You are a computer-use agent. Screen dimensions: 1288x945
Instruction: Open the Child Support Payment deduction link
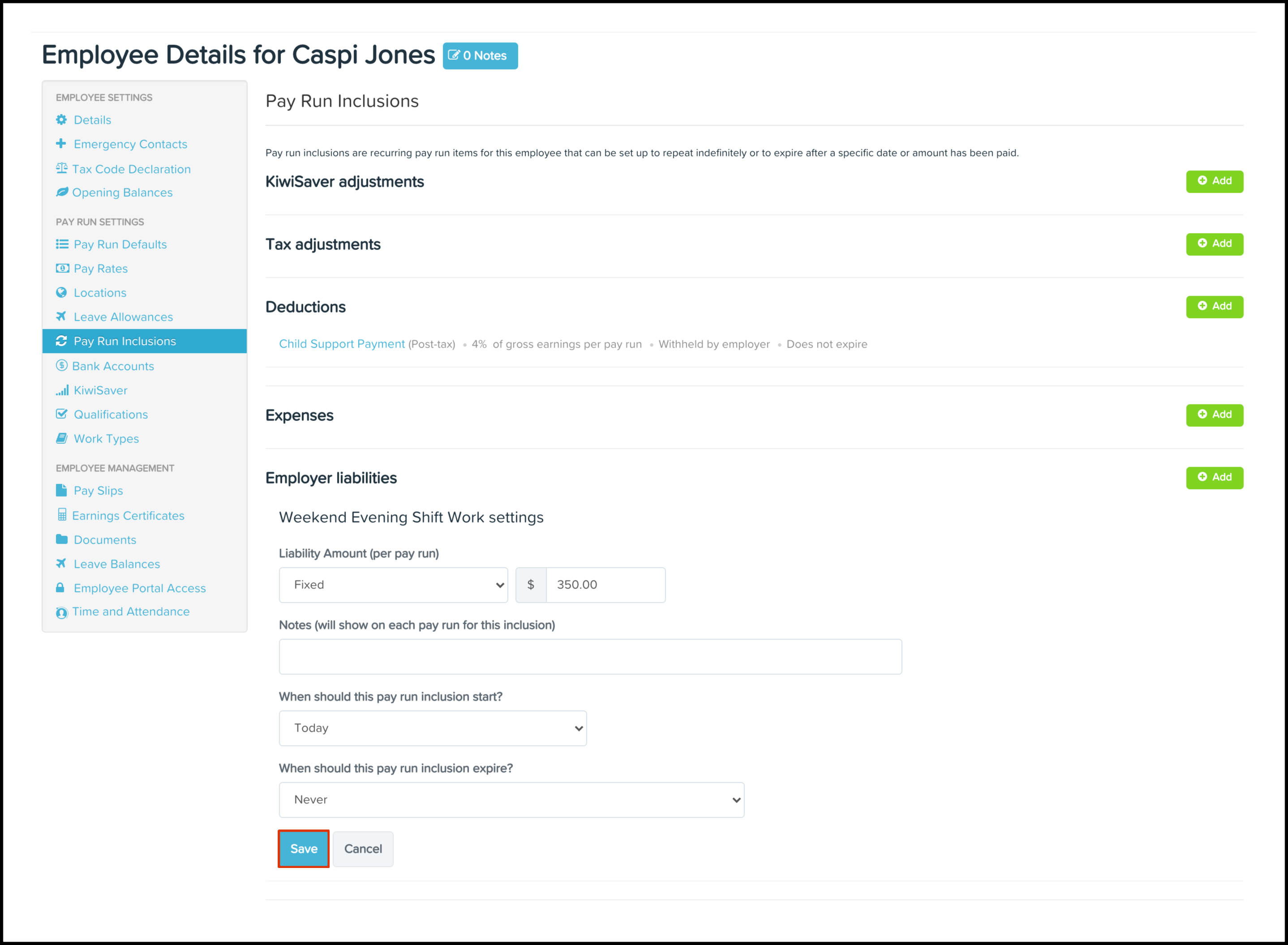[342, 344]
